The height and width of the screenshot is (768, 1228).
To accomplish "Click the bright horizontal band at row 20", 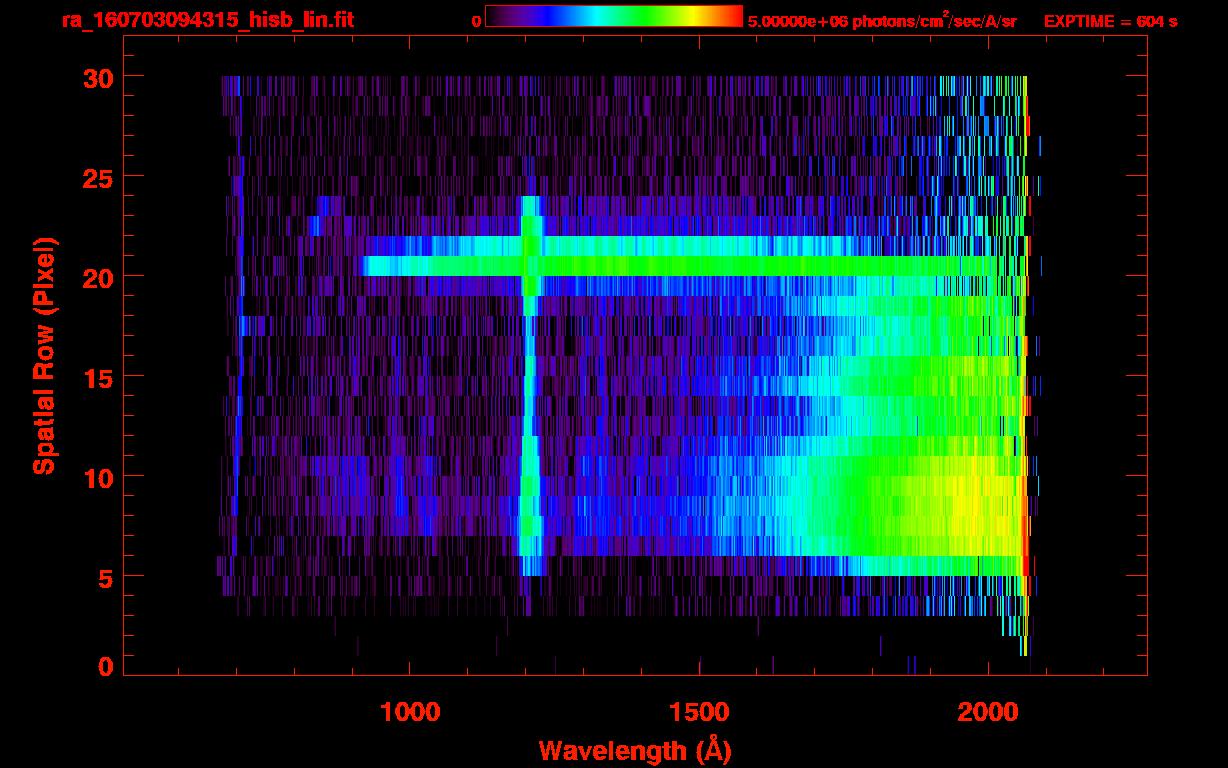I will (700, 266).
